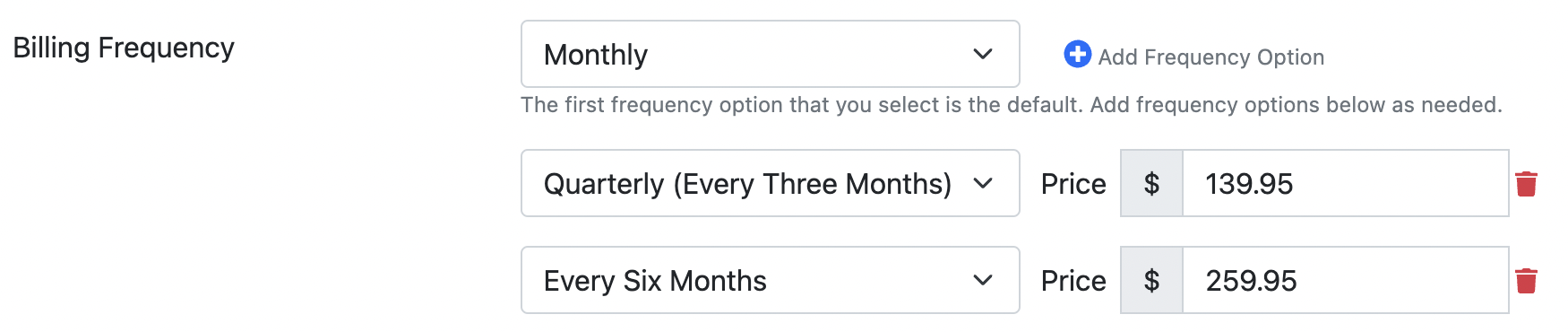The image size is (1568, 332).
Task: Click the Price label in the Six Months row
Action: click(1073, 281)
